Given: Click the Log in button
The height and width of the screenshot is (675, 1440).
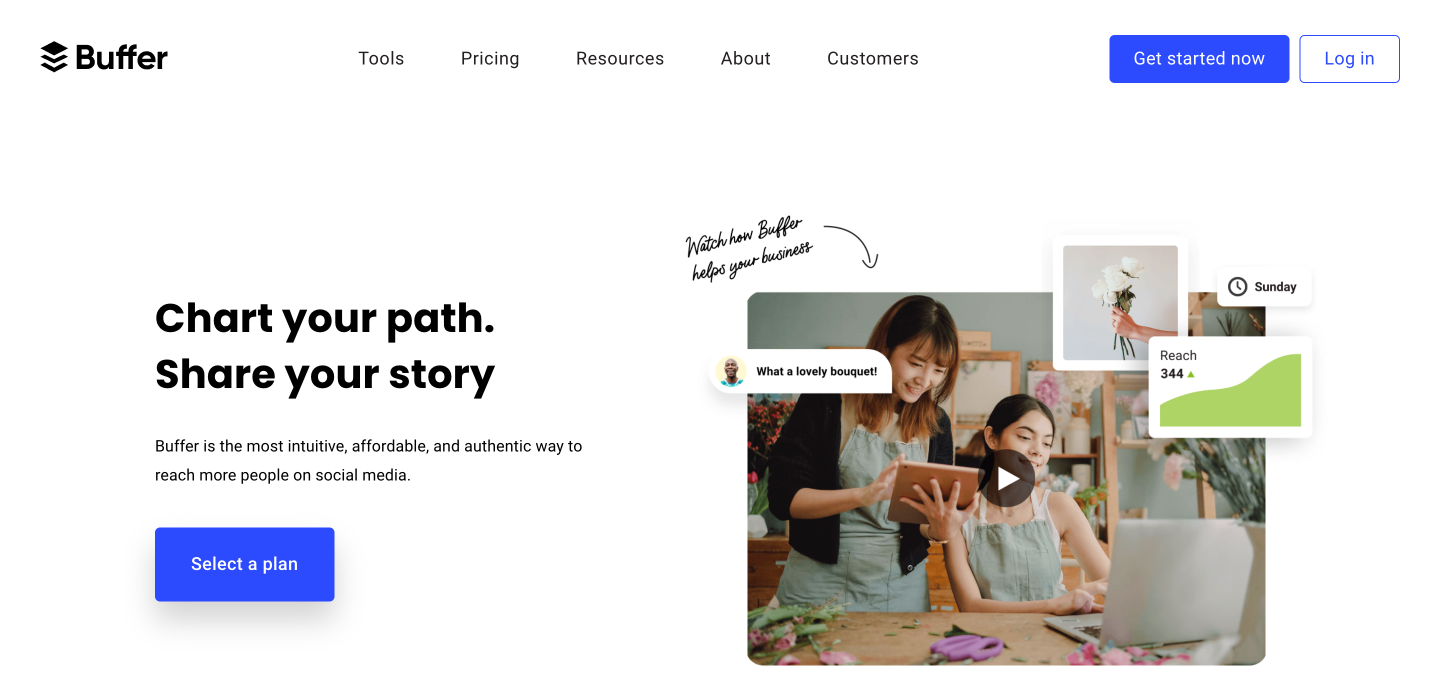Looking at the screenshot, I should [1349, 59].
